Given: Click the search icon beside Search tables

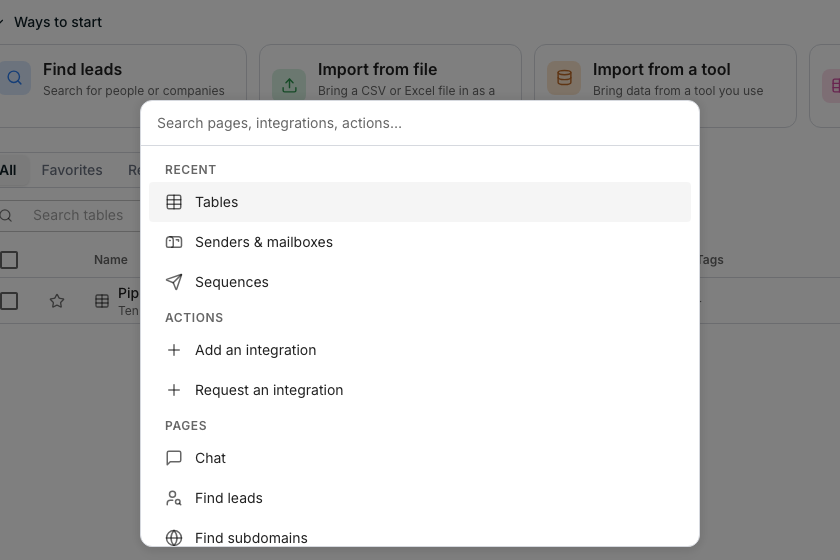Looking at the screenshot, I should point(6,215).
